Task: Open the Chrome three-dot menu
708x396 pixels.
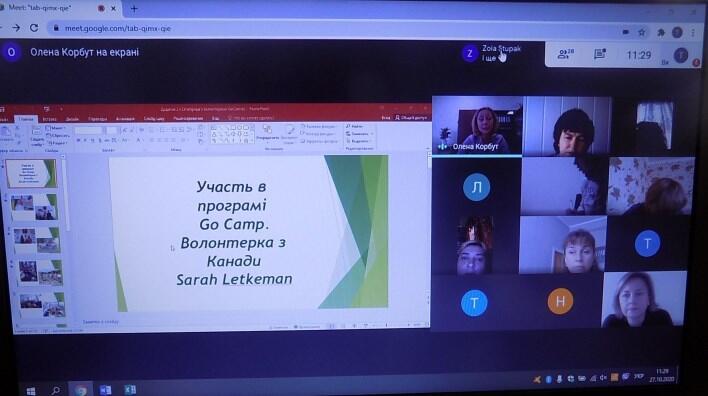Action: tap(693, 33)
